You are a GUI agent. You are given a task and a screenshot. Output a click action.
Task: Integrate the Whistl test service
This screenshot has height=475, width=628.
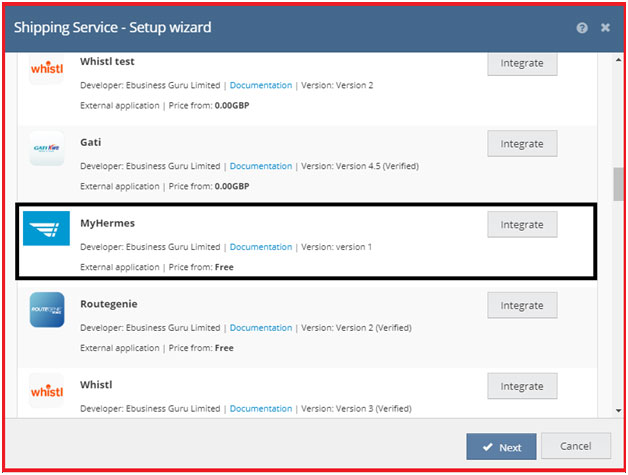click(522, 63)
